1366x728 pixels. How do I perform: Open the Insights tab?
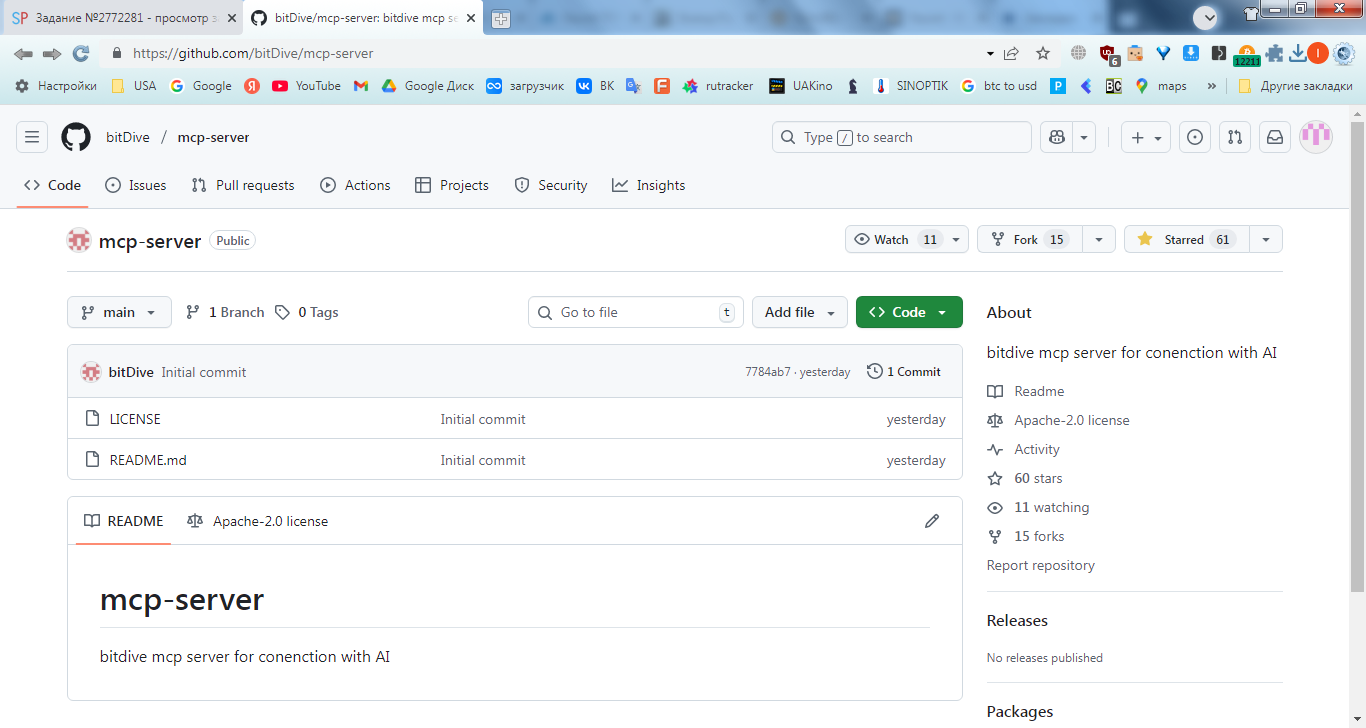click(x=649, y=185)
